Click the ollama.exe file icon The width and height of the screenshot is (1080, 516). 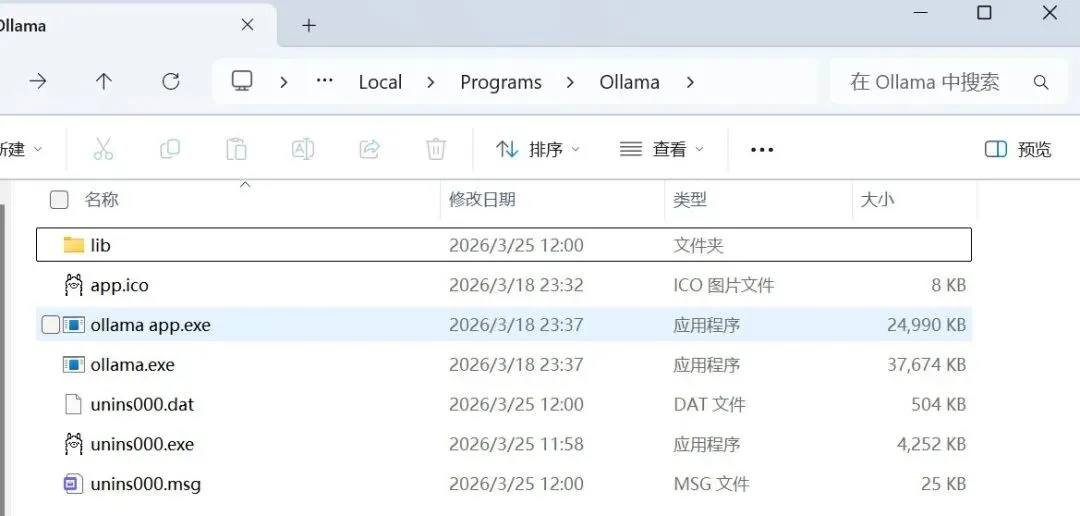pos(74,364)
